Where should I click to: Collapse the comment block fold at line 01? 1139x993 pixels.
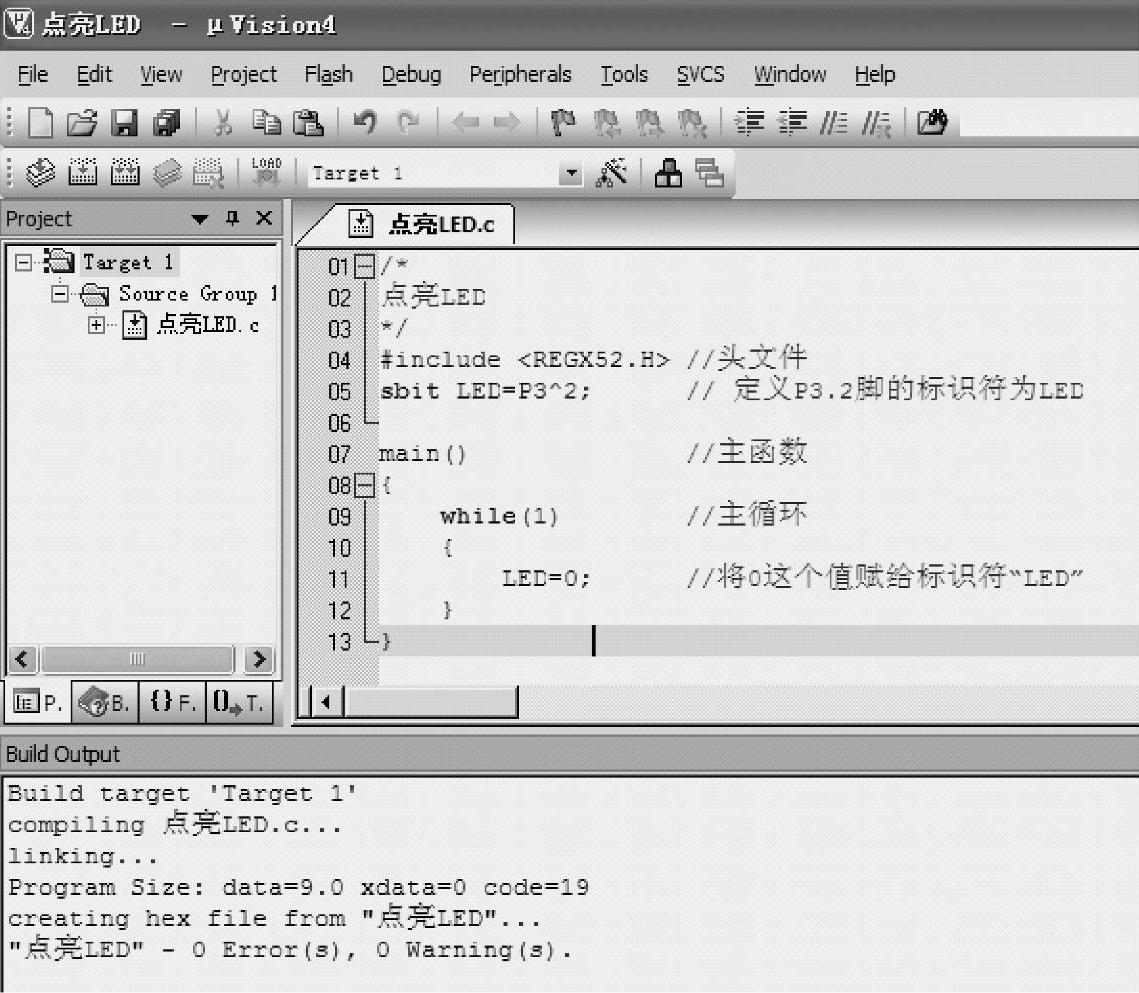tap(365, 267)
